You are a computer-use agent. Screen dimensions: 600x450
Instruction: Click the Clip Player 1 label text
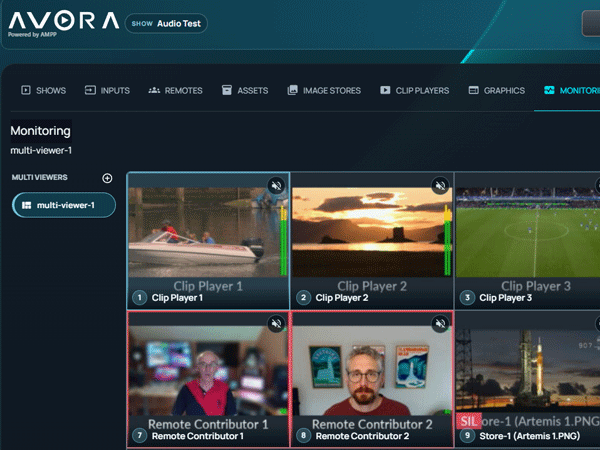pos(177,298)
